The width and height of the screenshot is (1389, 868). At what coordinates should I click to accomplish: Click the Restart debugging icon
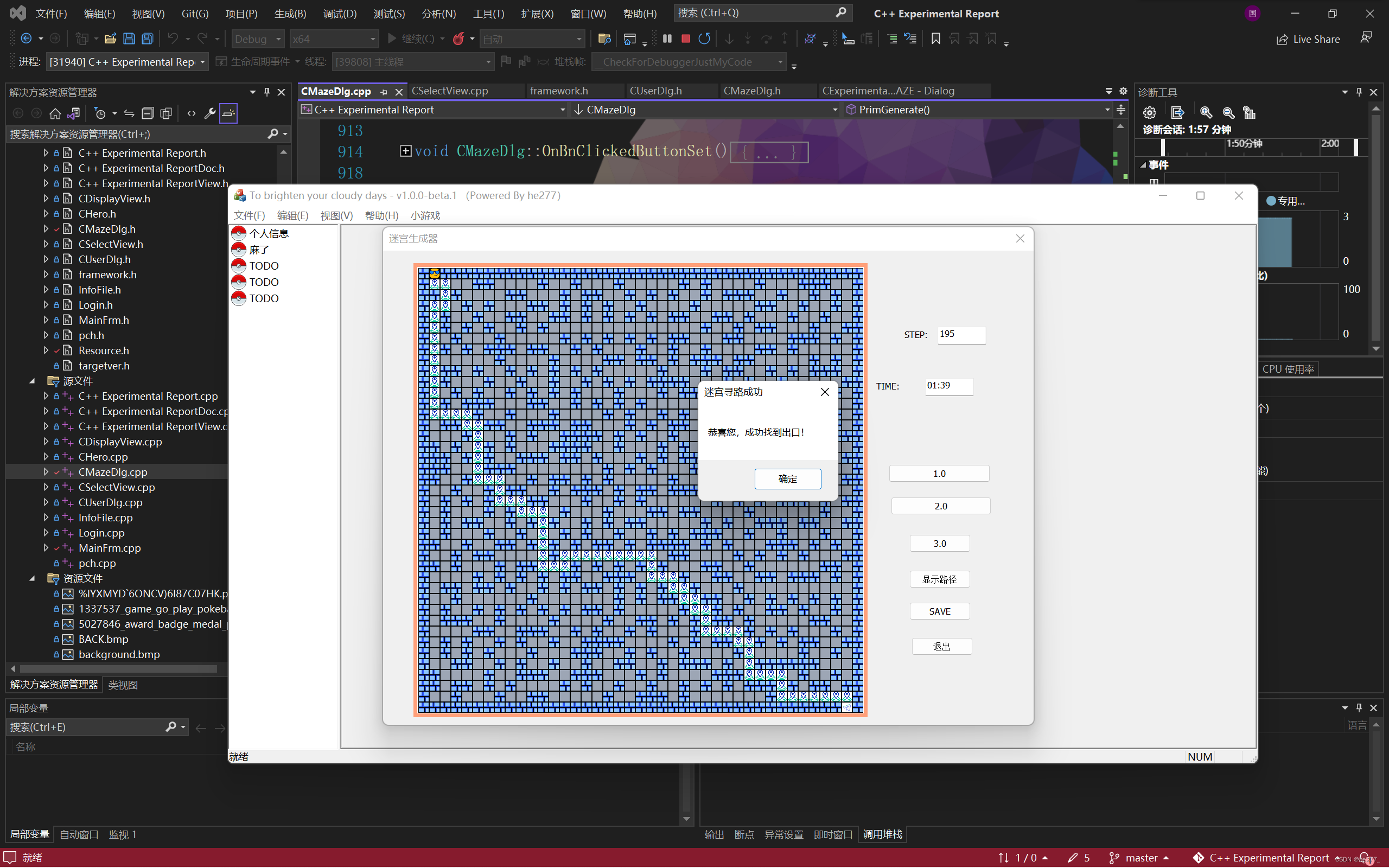[704, 39]
